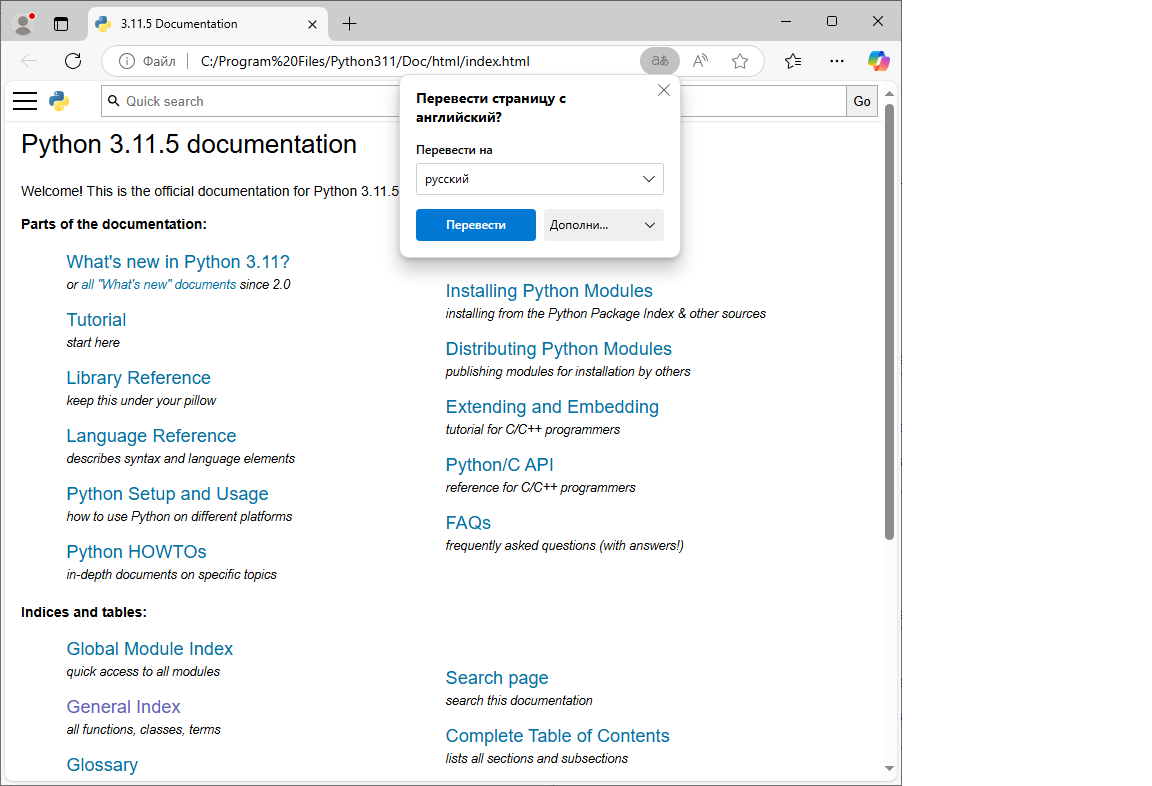
Task: Click the browser profile avatar icon
Action: 23,22
